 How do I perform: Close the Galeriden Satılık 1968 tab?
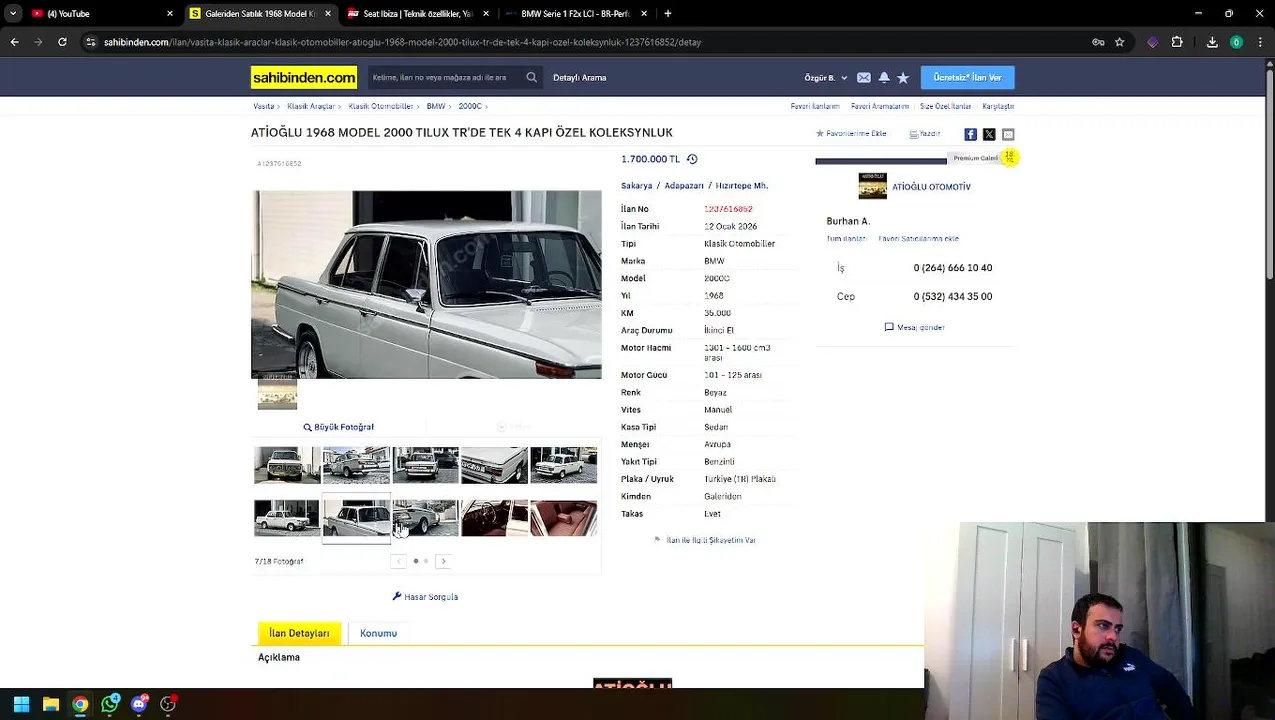tap(327, 14)
